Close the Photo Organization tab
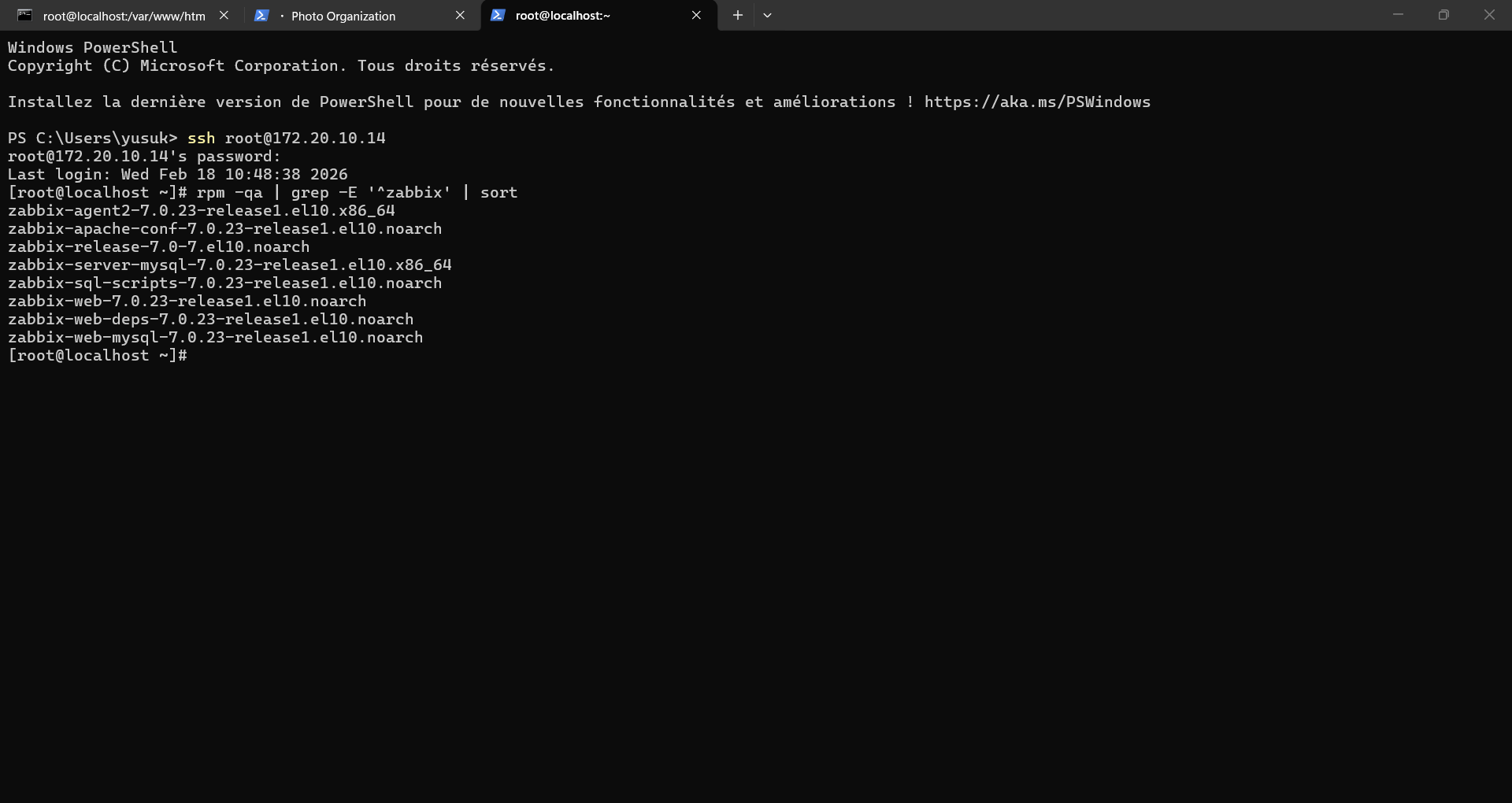Viewport: 1512px width, 803px height. 461,15
